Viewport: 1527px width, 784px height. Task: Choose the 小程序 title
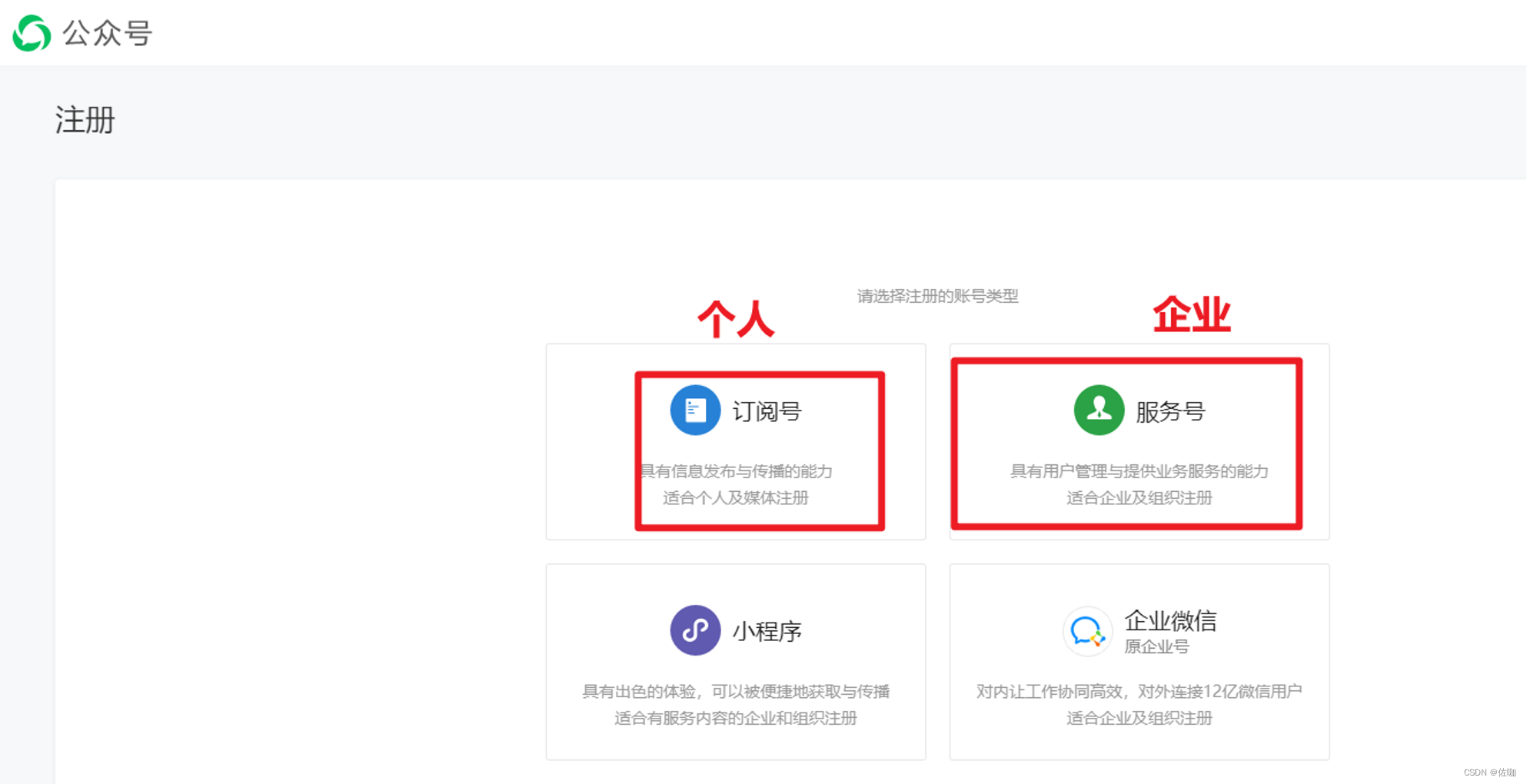[767, 632]
